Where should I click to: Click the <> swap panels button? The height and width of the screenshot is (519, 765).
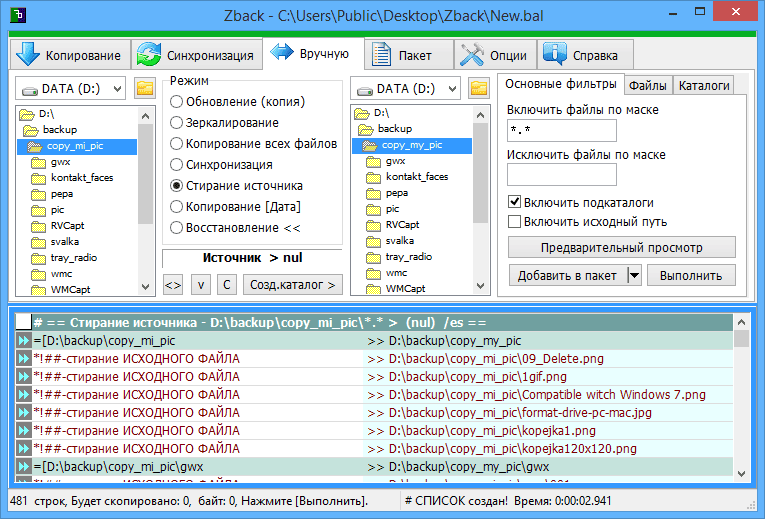173,284
